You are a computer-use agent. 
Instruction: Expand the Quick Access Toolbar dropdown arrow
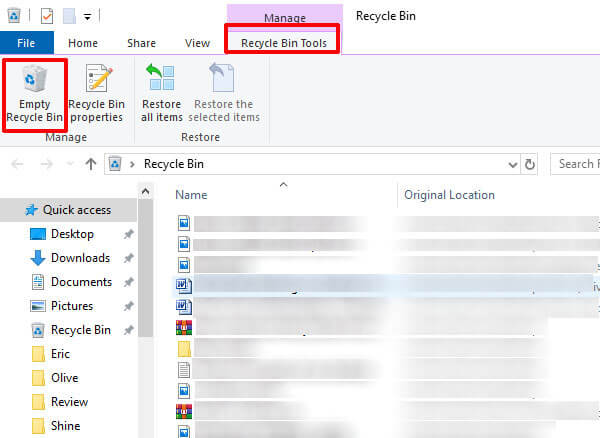[x=88, y=17]
